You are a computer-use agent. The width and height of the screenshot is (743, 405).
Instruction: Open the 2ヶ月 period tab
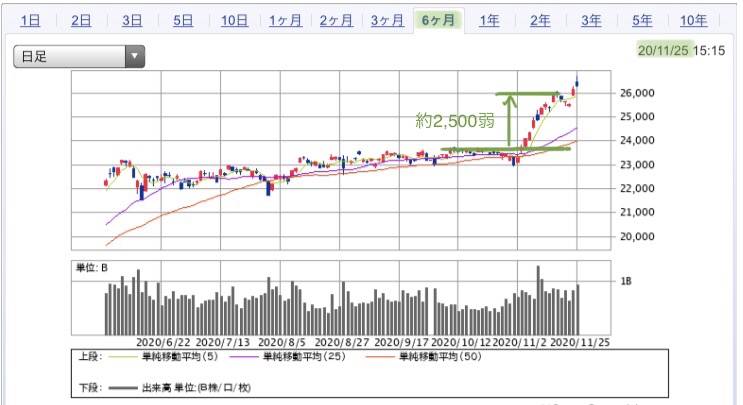pyautogui.click(x=336, y=20)
